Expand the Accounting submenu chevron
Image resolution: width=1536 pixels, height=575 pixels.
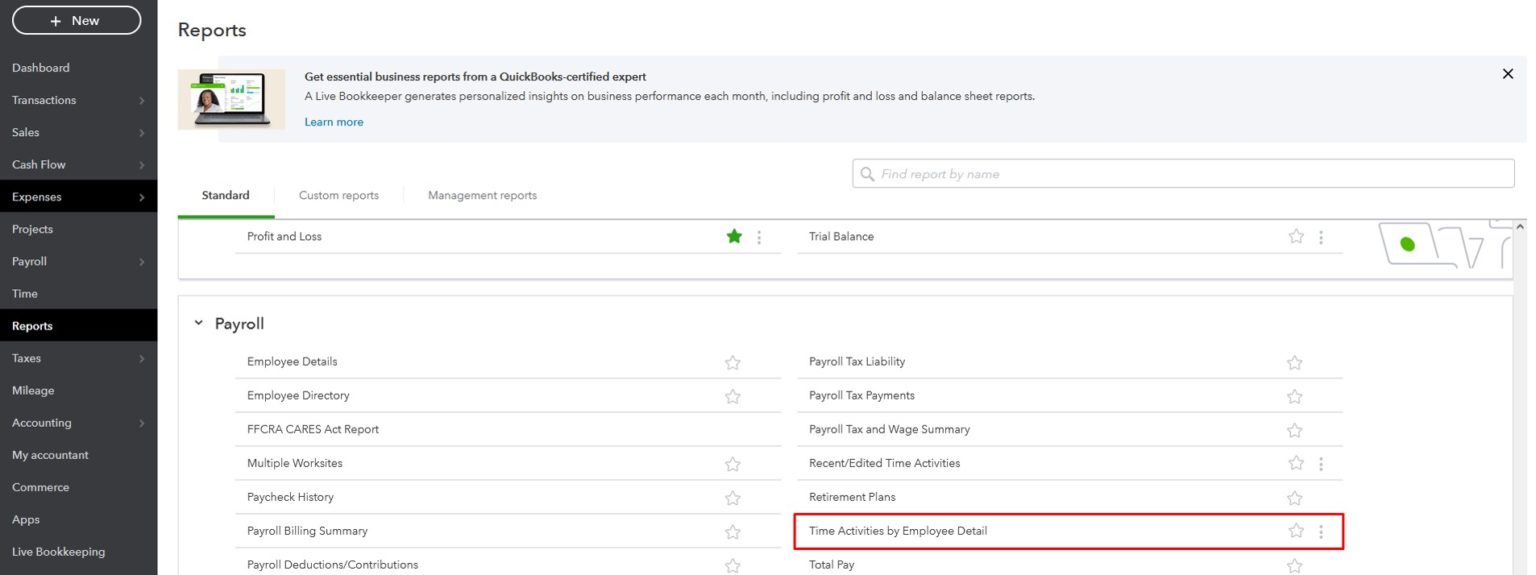141,423
